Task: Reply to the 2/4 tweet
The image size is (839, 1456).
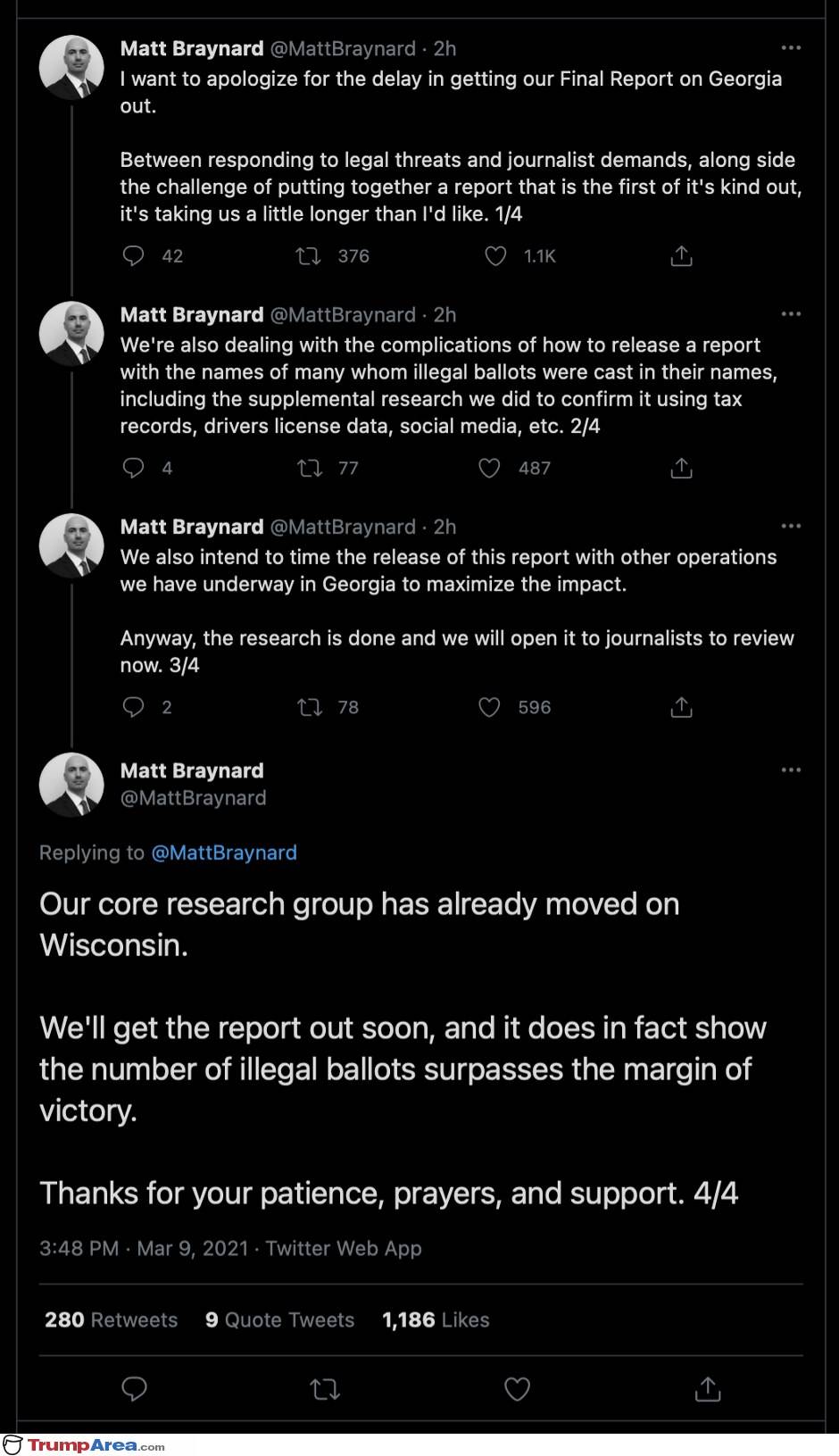Action: [133, 468]
